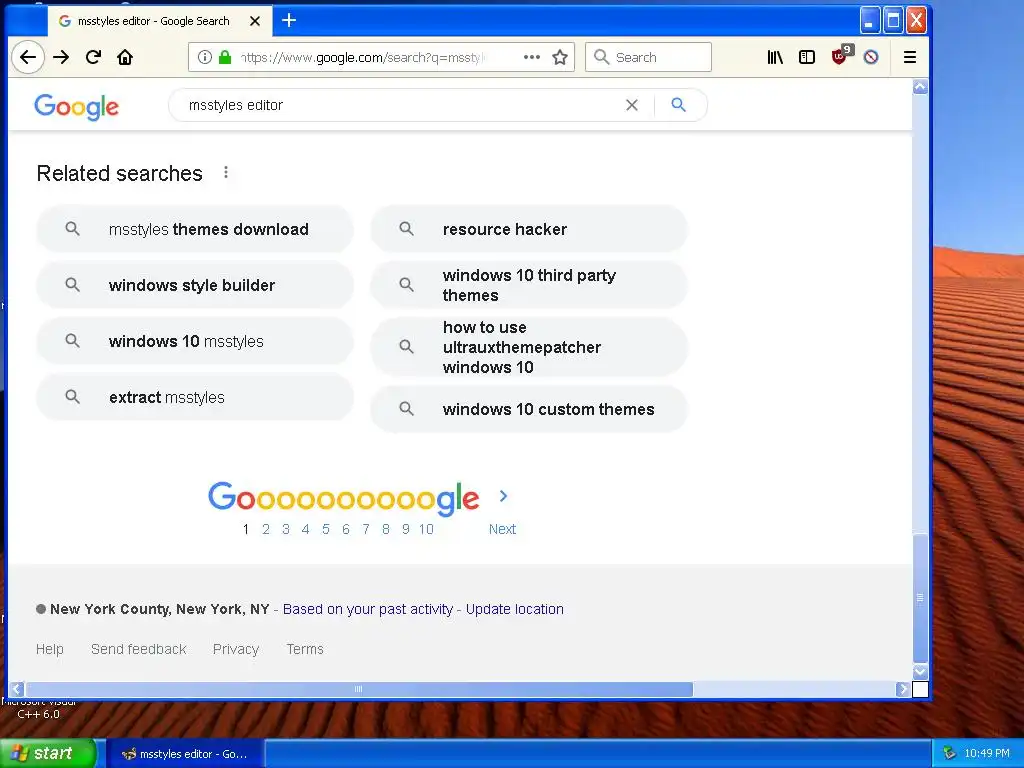Open the Help footer link
Viewport: 1024px width, 768px height.
pos(50,649)
